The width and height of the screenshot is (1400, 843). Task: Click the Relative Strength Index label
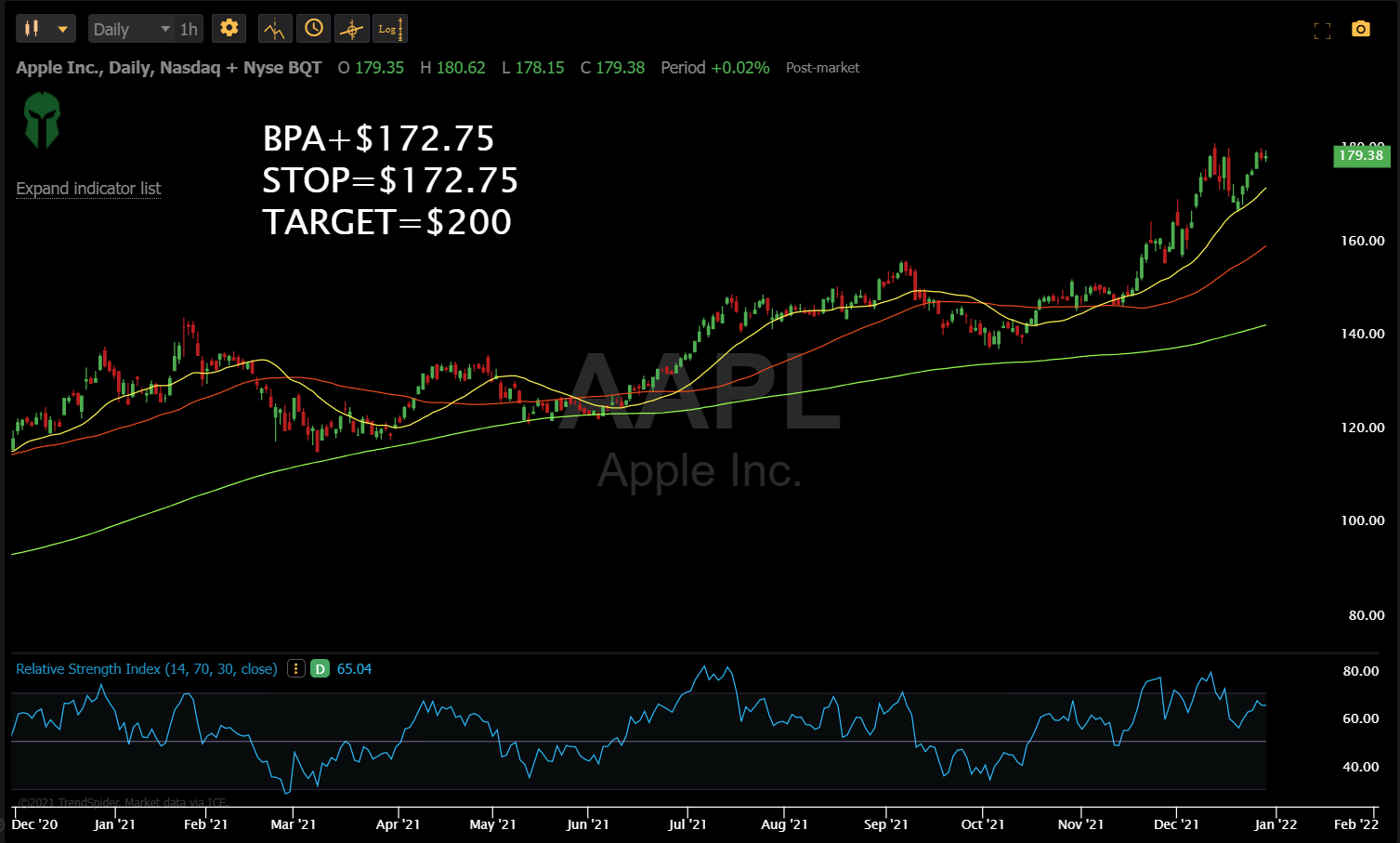coord(147,668)
